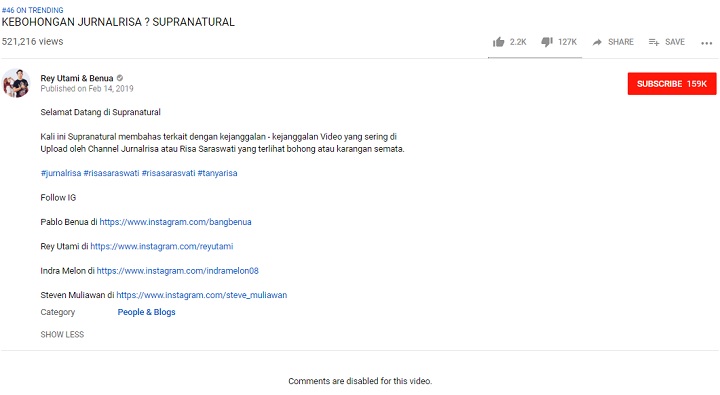Click the video title KEBOHONGAN JURNALRISA
This screenshot has height=395, width=720.
point(118,22)
